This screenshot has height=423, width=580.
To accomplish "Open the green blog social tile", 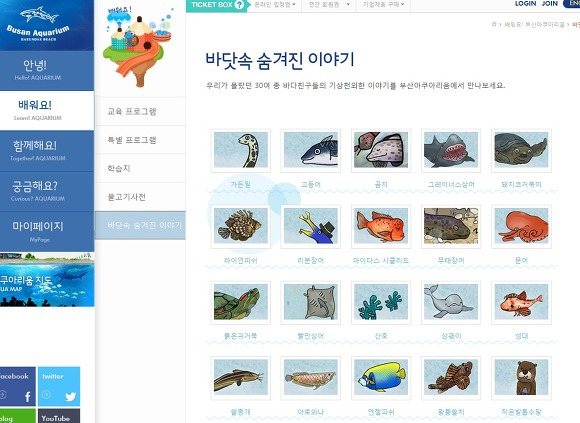I will 17,416.
